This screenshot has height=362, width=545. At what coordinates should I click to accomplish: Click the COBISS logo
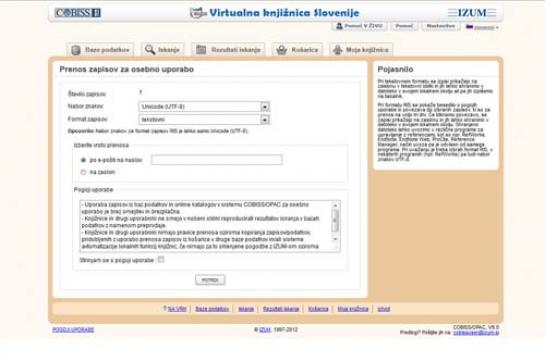78,13
